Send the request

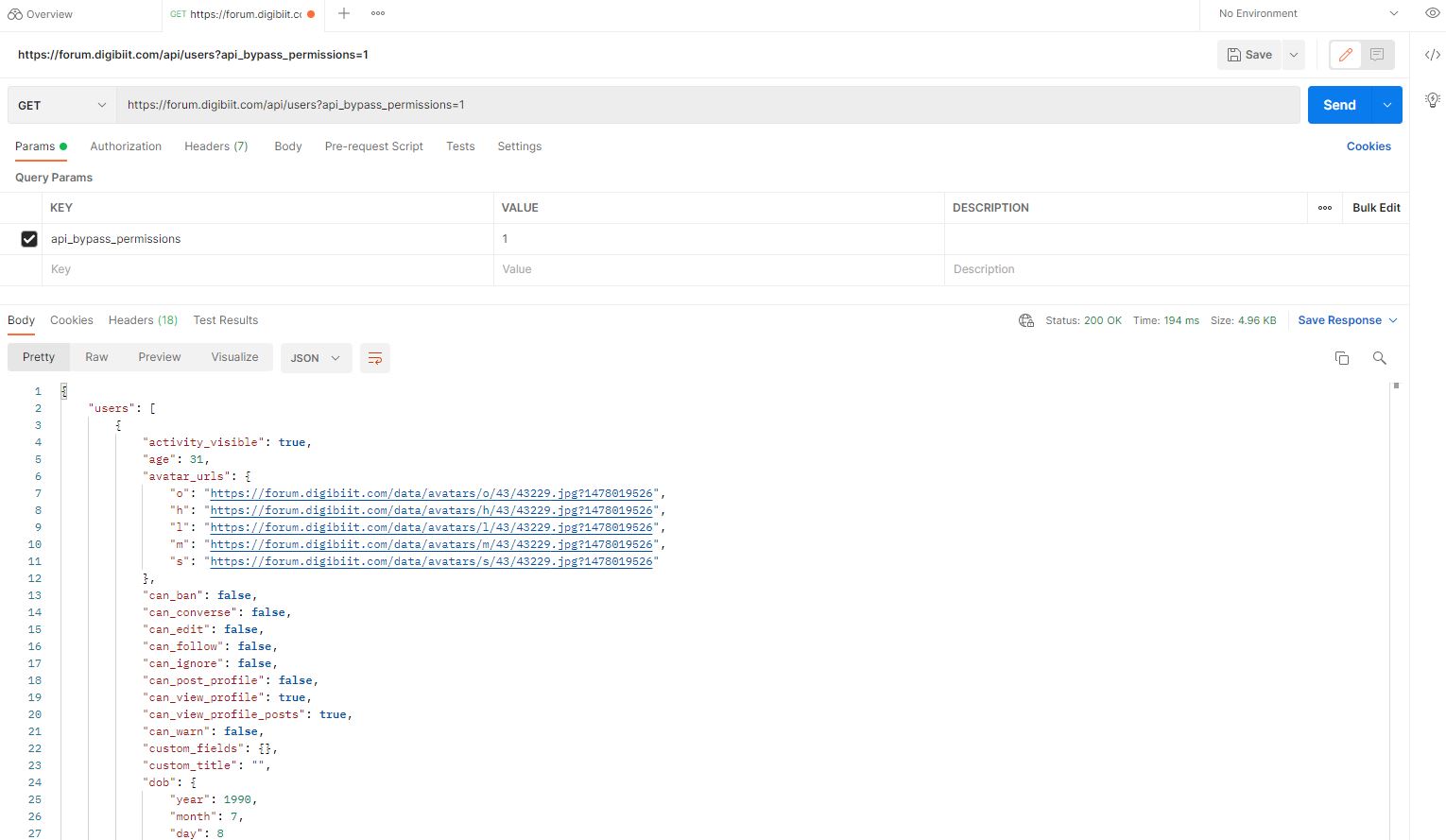[x=1339, y=105]
